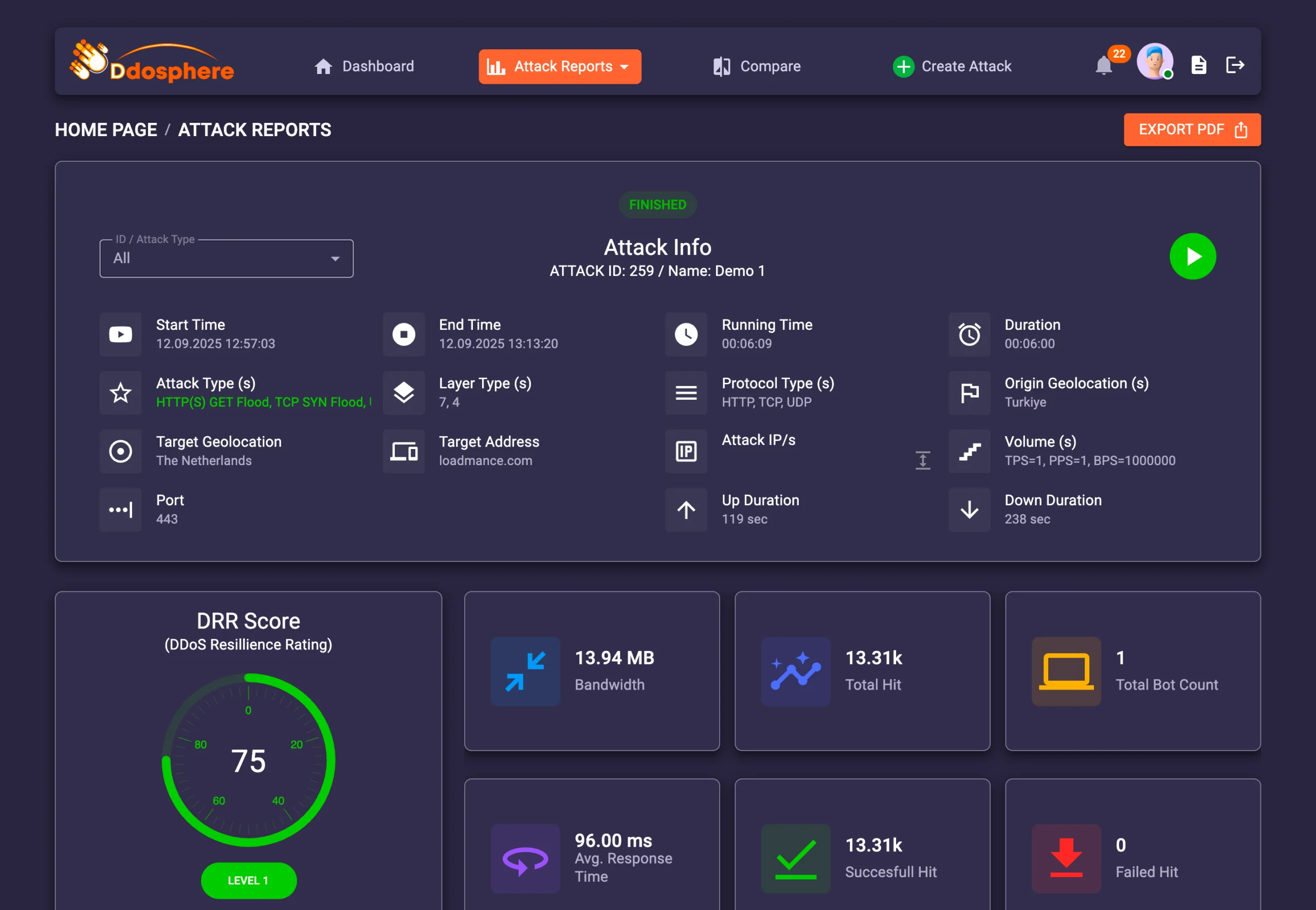
Task: Click the EXPORT PDF button
Action: (x=1191, y=130)
